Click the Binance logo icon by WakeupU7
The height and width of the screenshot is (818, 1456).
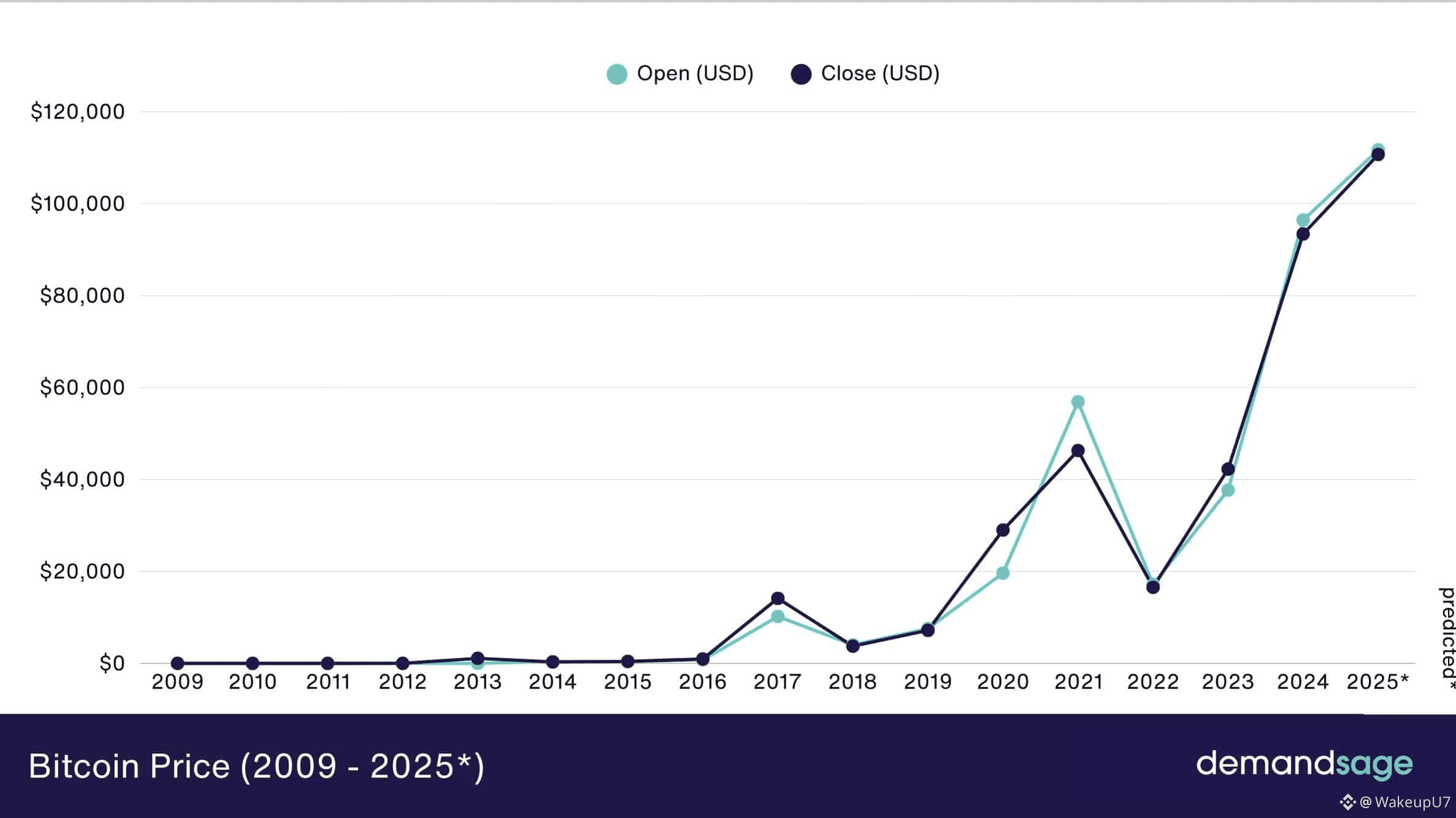1347,801
